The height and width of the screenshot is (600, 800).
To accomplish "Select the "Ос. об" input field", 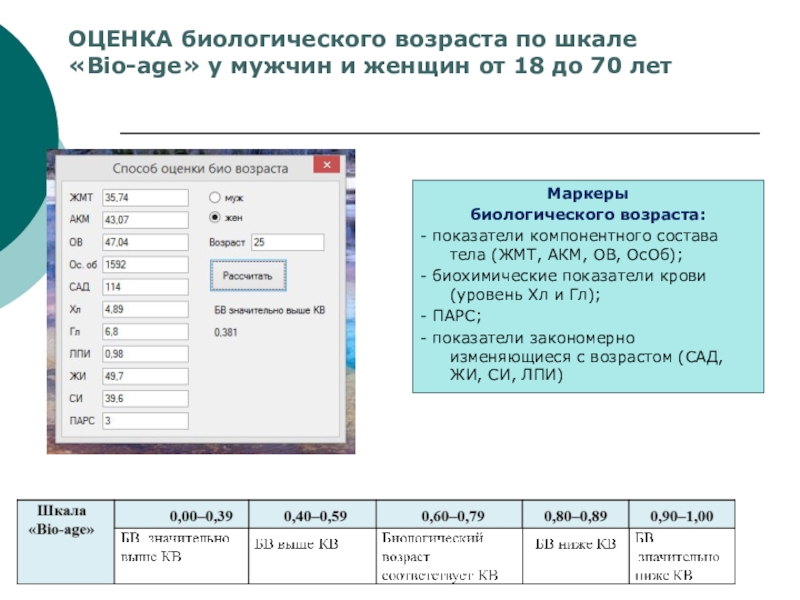I will (145, 265).
